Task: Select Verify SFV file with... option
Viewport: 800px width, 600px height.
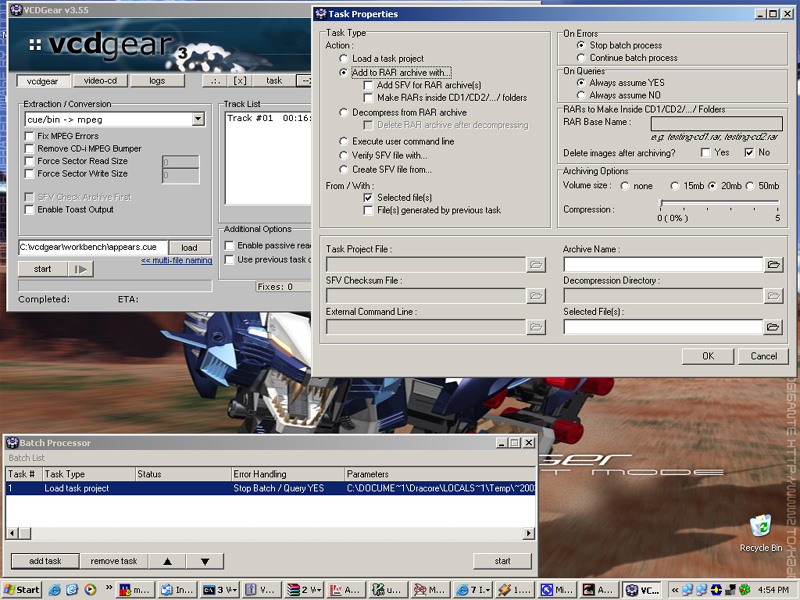Action: click(x=343, y=155)
